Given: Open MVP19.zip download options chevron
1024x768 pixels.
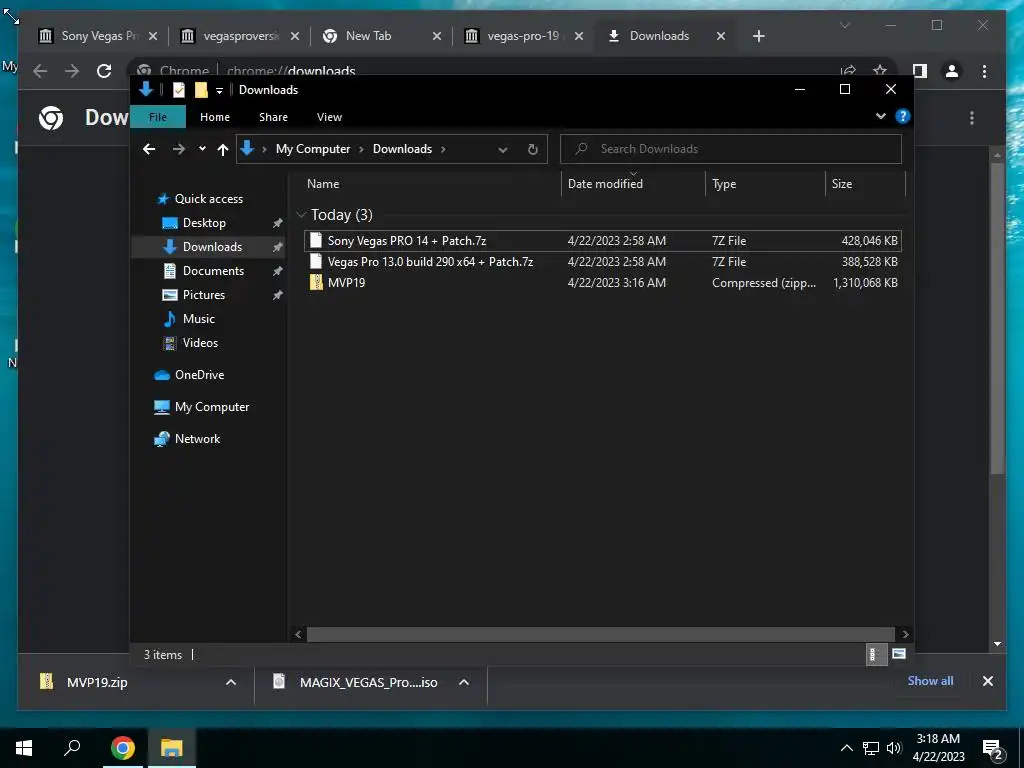Looking at the screenshot, I should pos(231,682).
